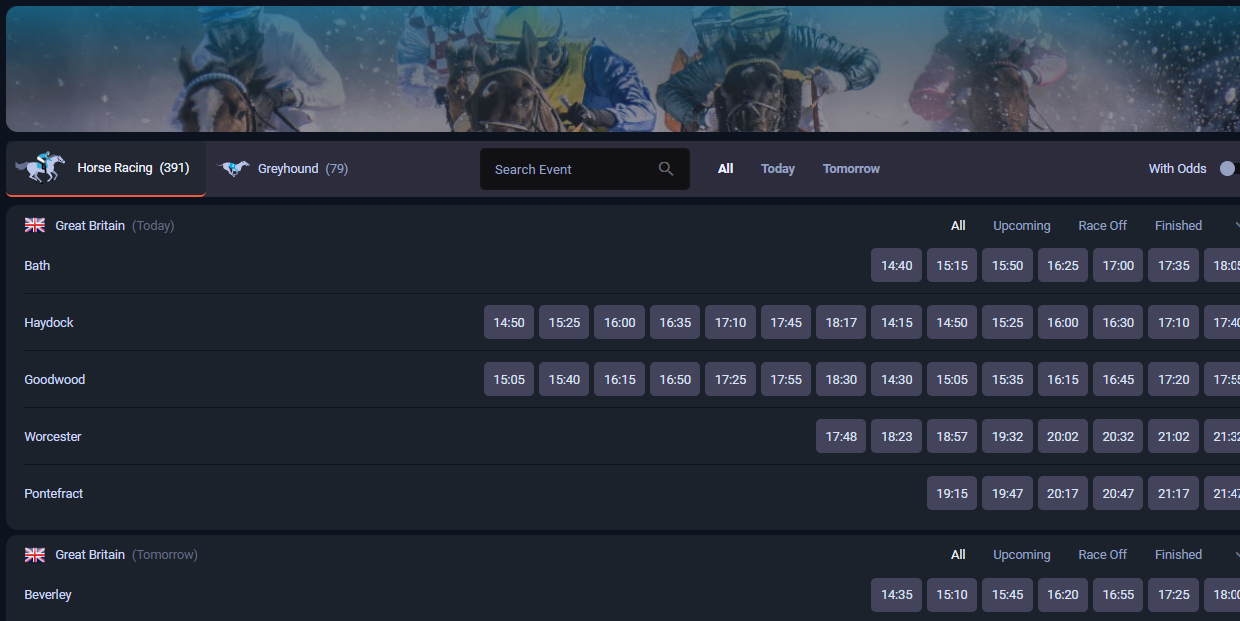
Task: Open Bath 14:40 race
Action: pos(896,265)
